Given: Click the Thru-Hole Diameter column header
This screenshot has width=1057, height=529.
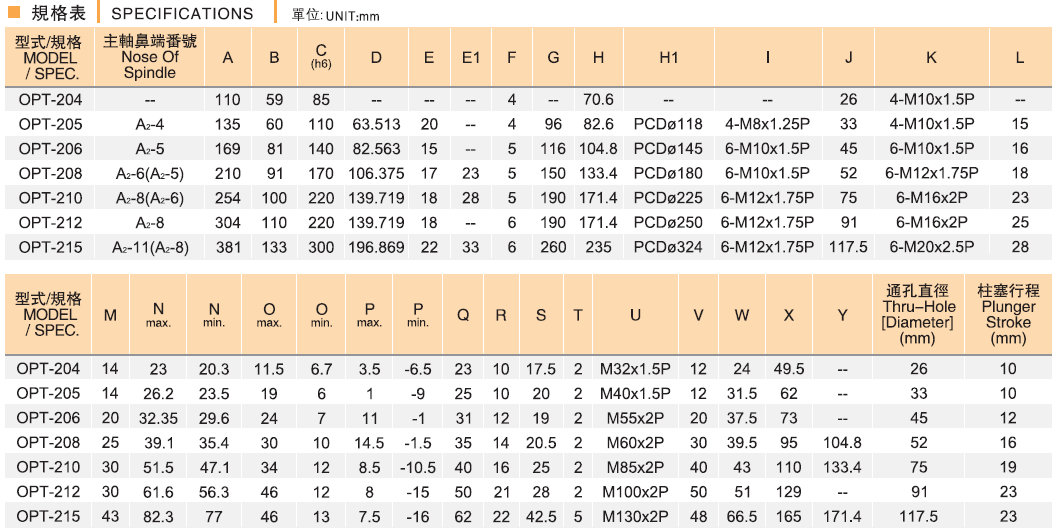Looking at the screenshot, I should [918, 314].
